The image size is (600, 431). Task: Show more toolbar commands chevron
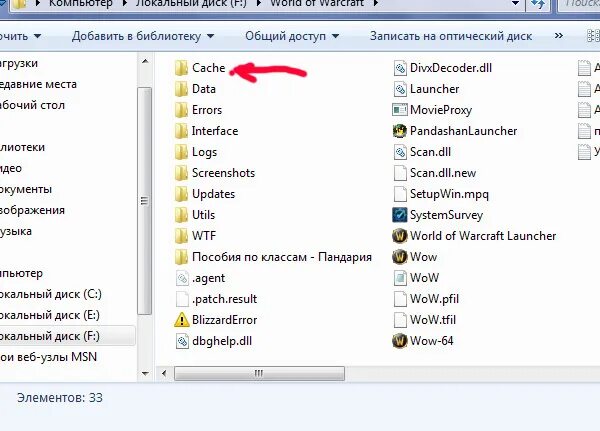coord(559,36)
